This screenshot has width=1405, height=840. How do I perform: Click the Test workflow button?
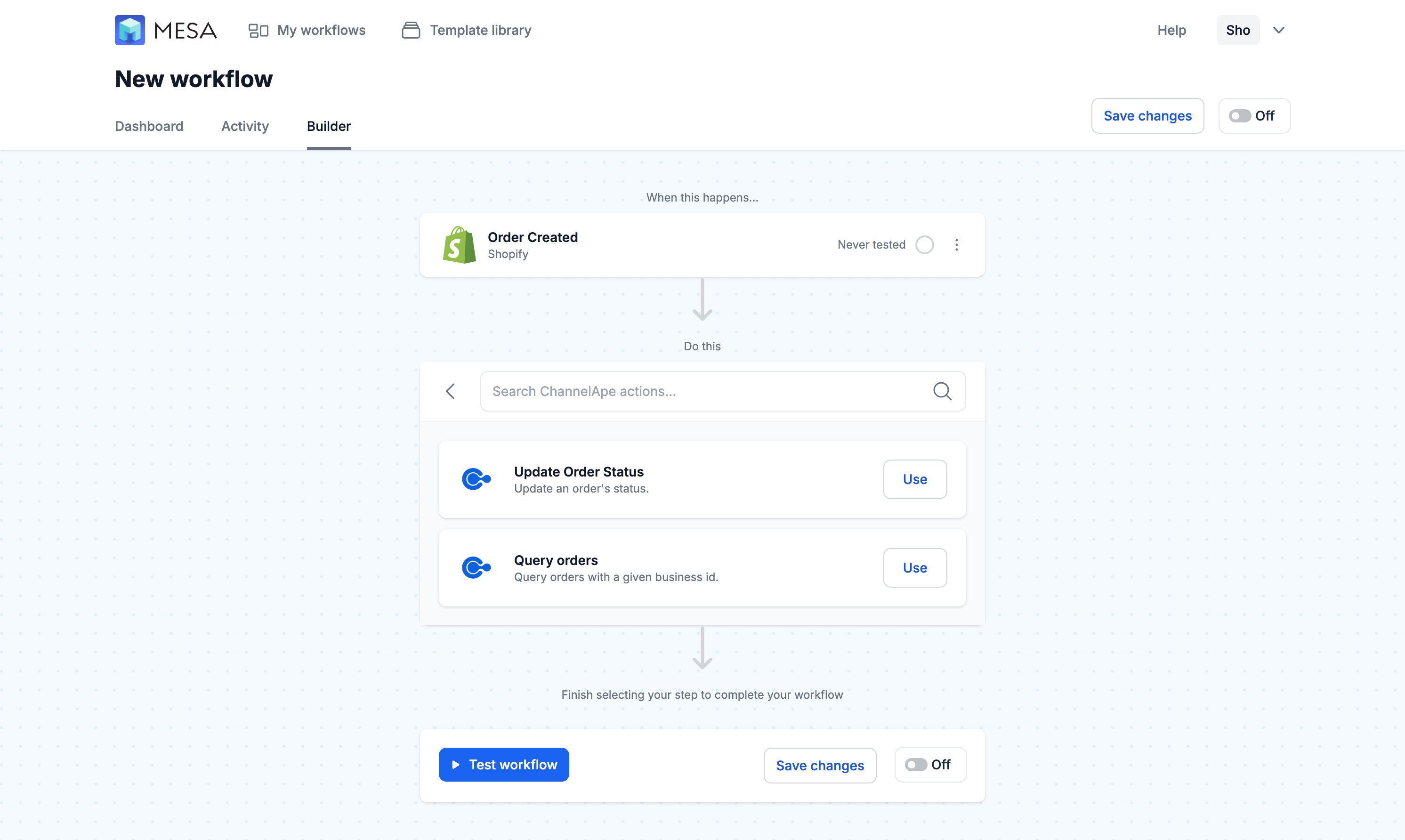click(504, 765)
